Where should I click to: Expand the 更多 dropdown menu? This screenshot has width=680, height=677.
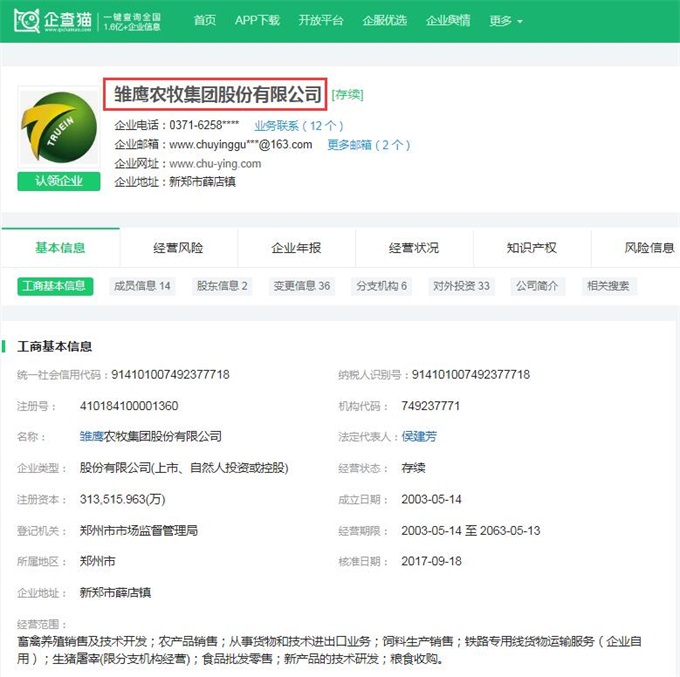(x=506, y=20)
